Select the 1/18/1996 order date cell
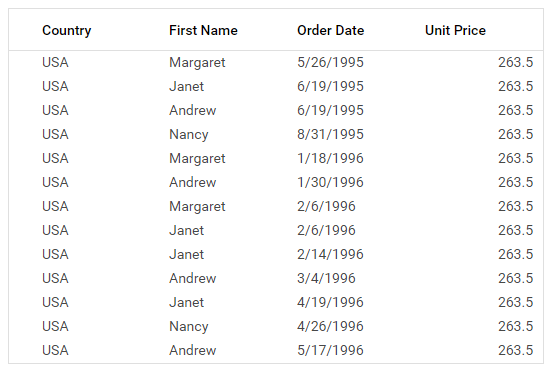Image resolution: width=551 pixels, height=371 pixels. click(330, 158)
